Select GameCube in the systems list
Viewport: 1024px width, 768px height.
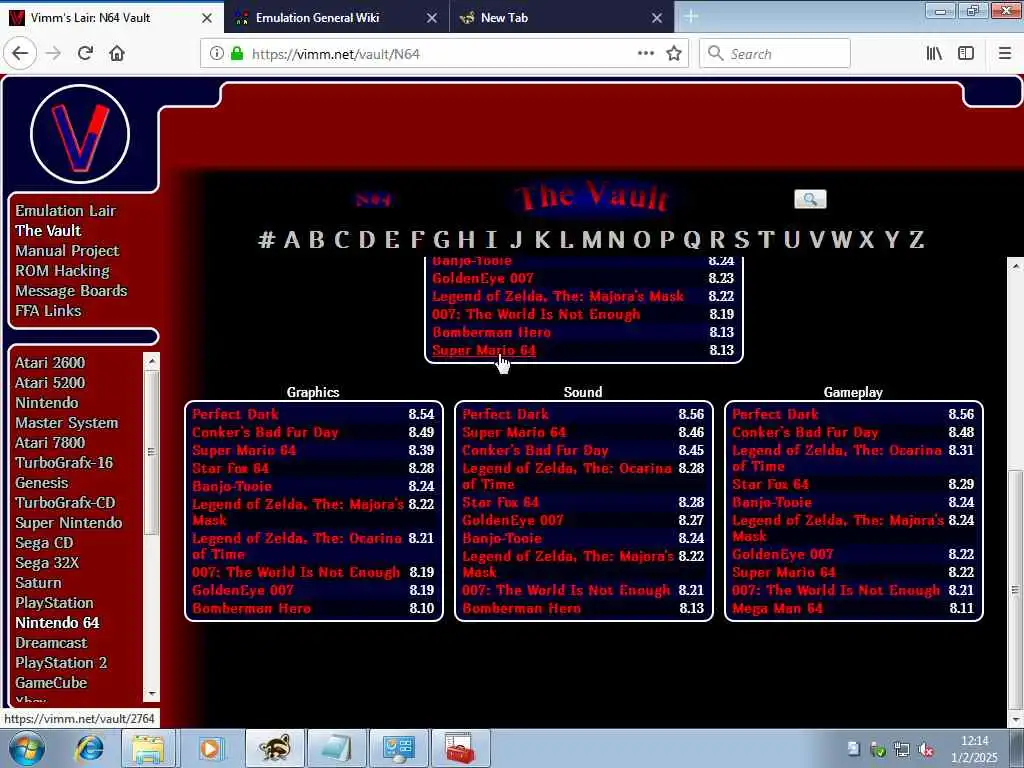click(x=51, y=682)
